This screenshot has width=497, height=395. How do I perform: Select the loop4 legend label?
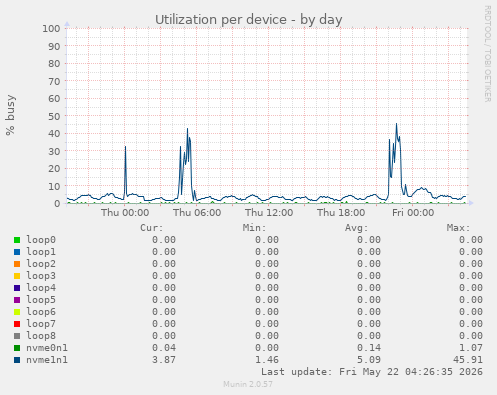[x=41, y=288]
